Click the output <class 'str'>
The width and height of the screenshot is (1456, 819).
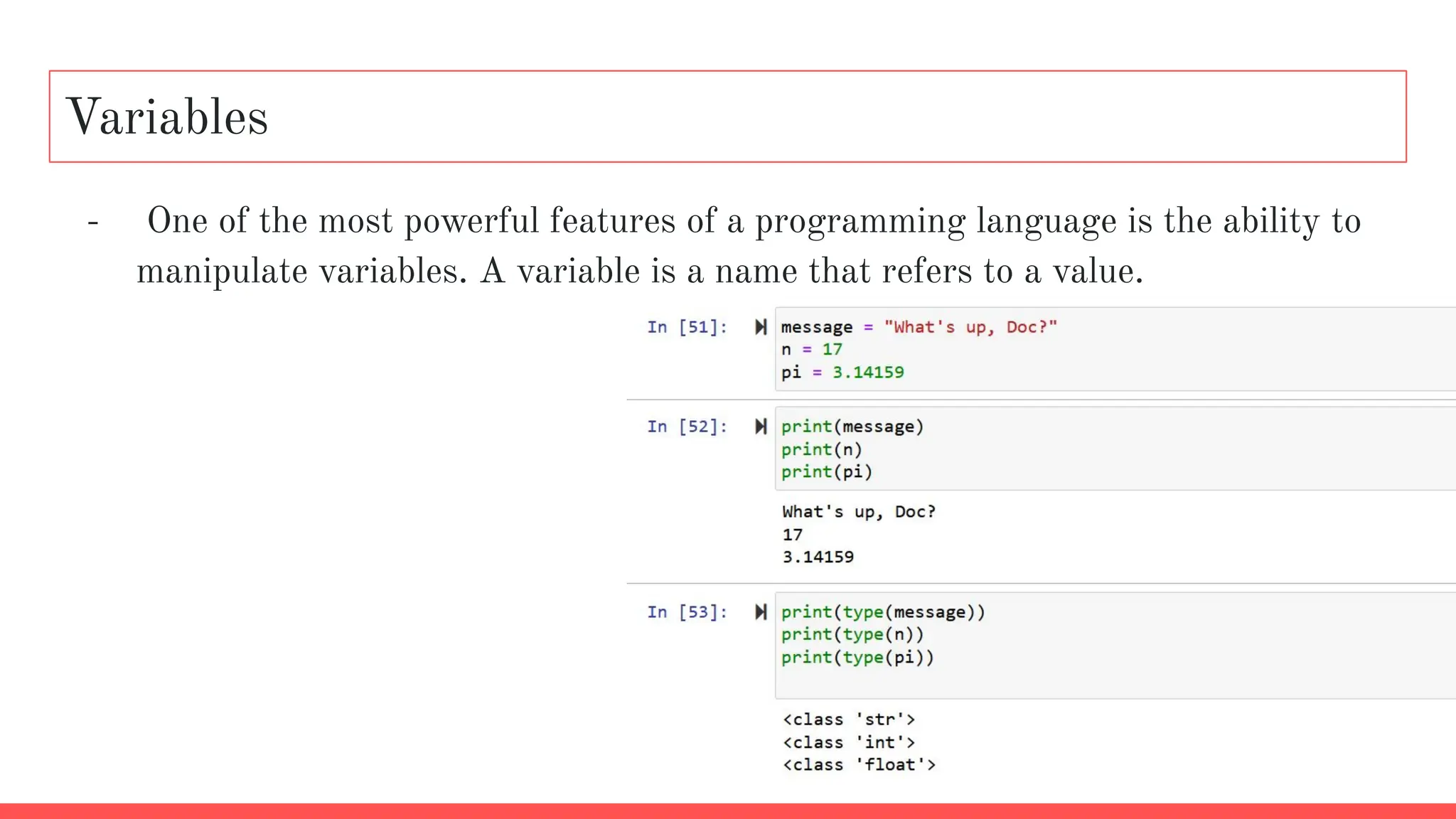[848, 719]
